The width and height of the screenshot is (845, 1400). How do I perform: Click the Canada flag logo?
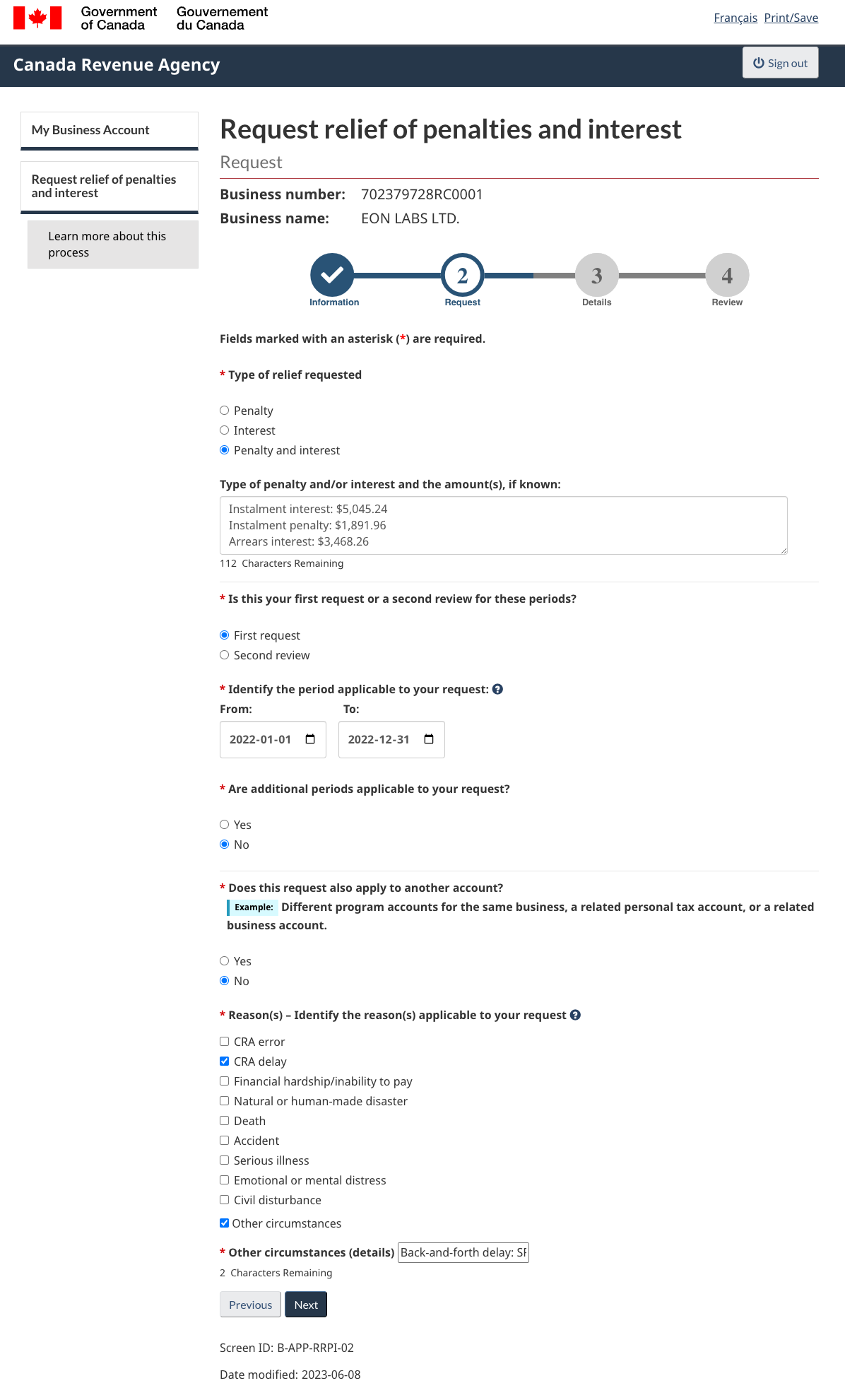pyautogui.click(x=37, y=18)
